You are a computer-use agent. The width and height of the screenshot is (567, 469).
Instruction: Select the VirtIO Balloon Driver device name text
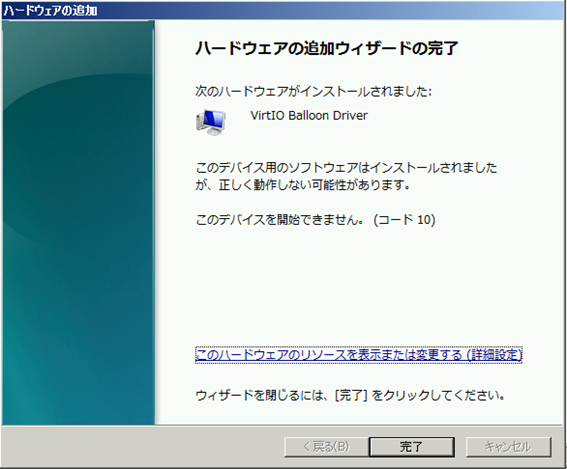point(309,116)
